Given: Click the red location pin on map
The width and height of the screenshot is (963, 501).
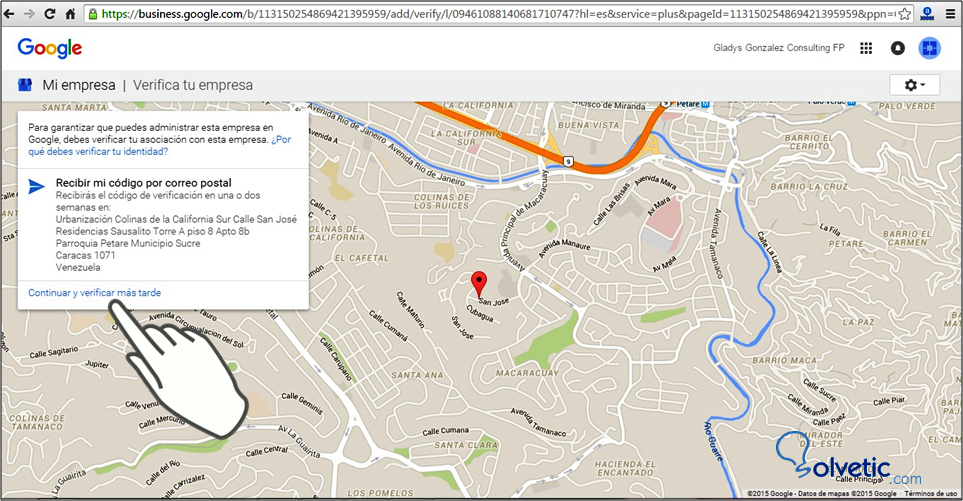Looking at the screenshot, I should [478, 284].
